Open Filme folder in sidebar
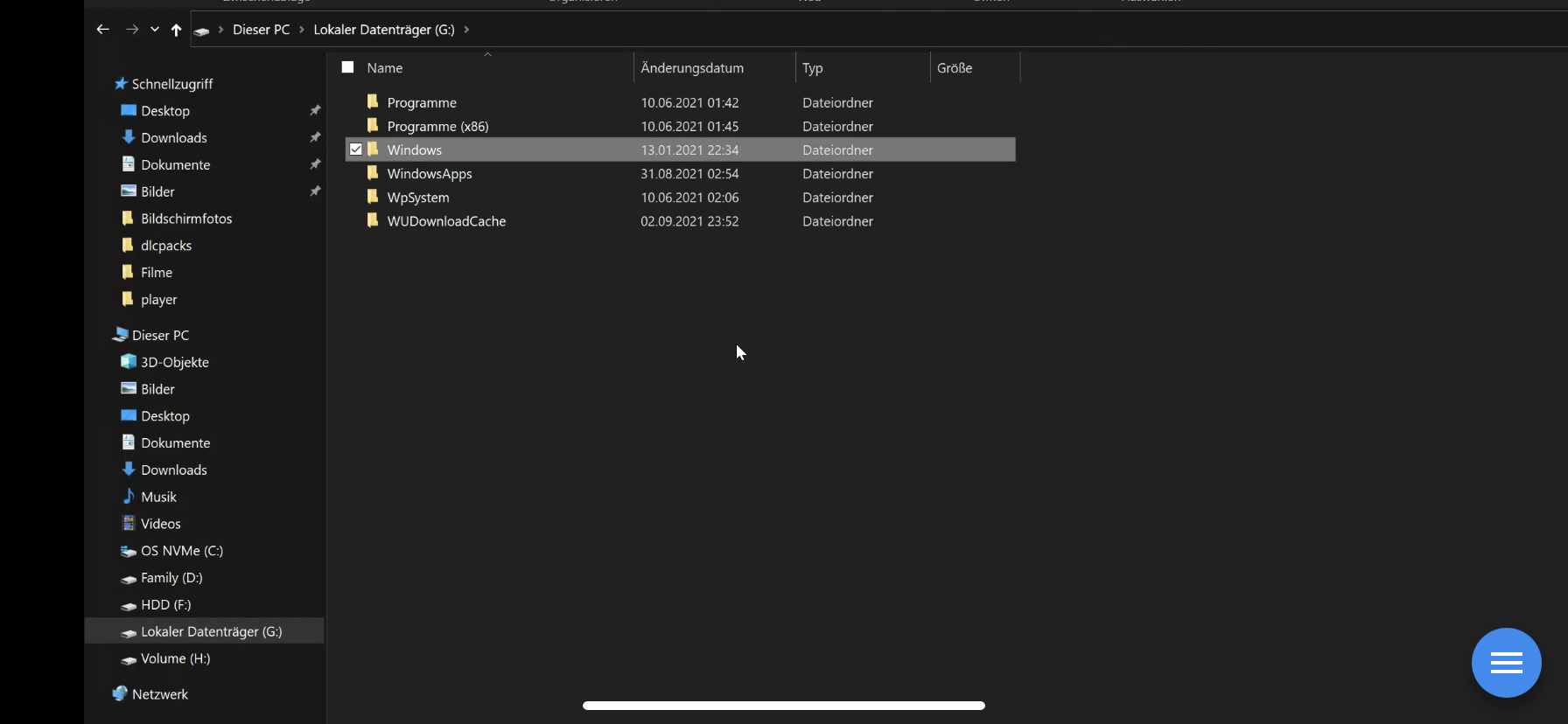The height and width of the screenshot is (724, 1568). (x=157, y=273)
